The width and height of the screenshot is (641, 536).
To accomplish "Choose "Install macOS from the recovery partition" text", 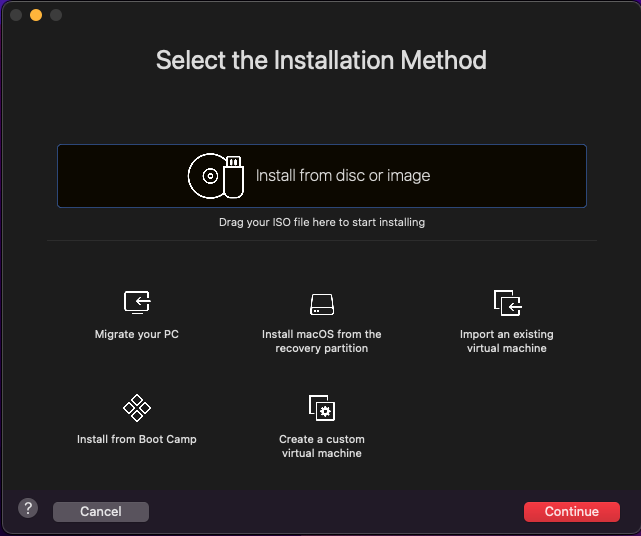I will click(322, 341).
